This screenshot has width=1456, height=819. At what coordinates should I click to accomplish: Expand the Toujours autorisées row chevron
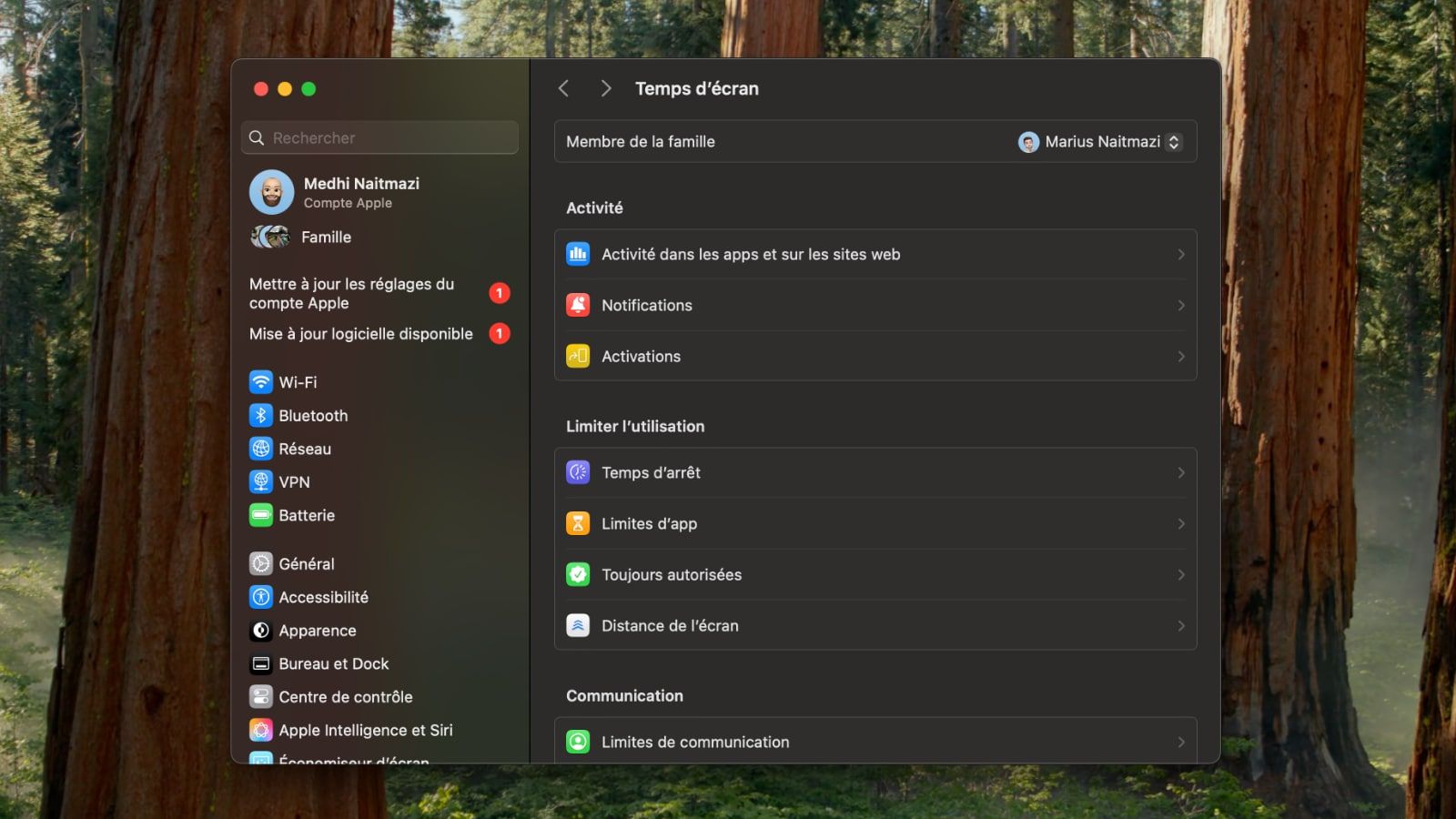click(1180, 574)
